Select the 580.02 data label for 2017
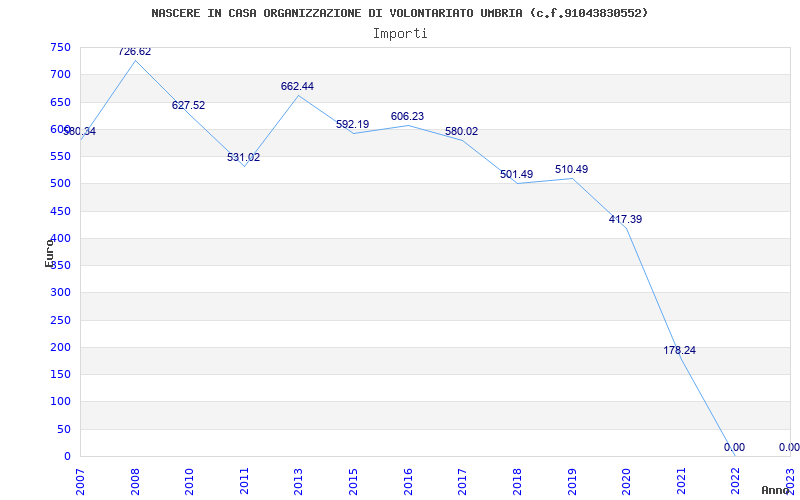The width and height of the screenshot is (800, 500). coord(462,131)
